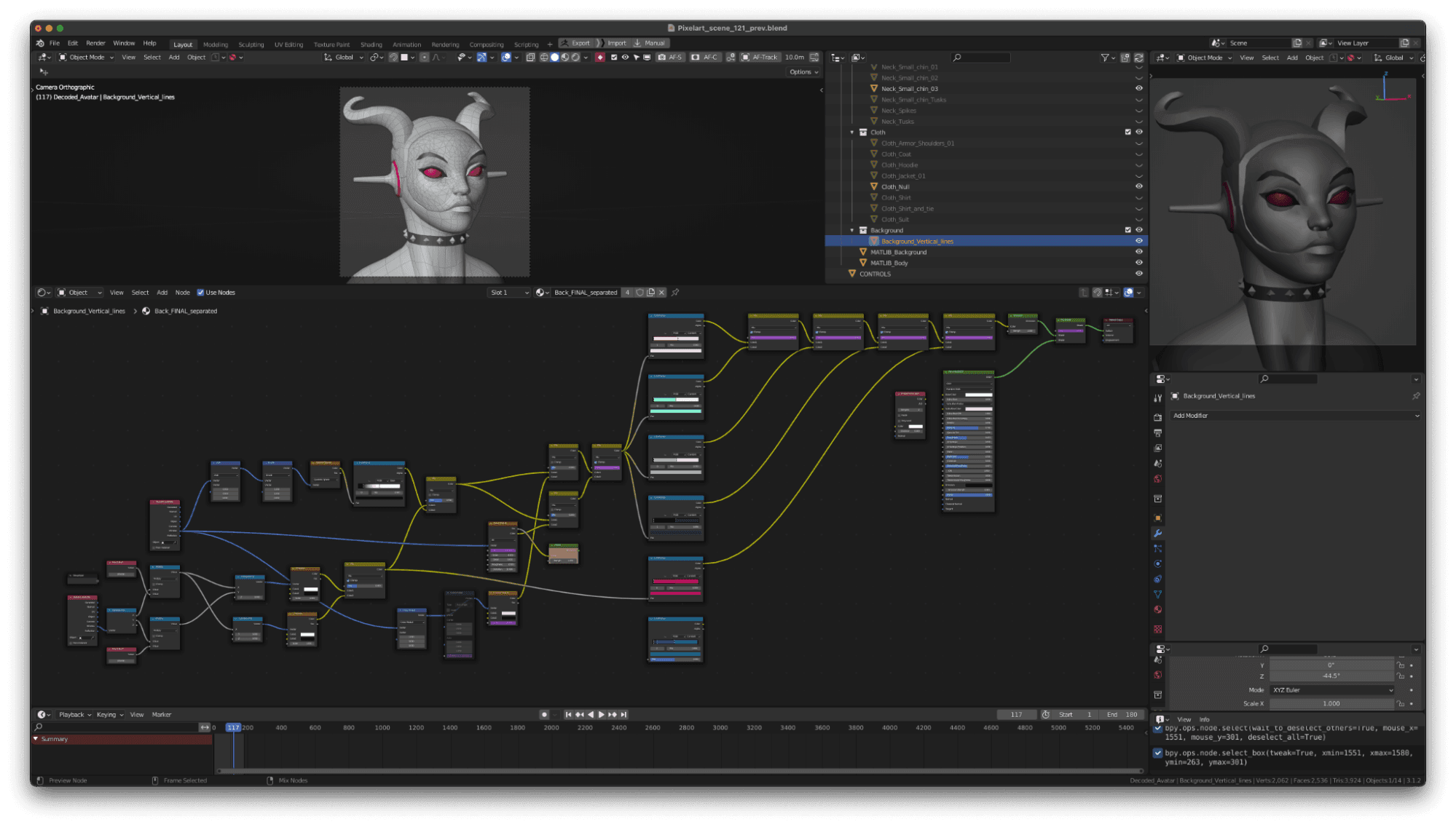Toggle visibility of CONTROLS collection

[1138, 274]
